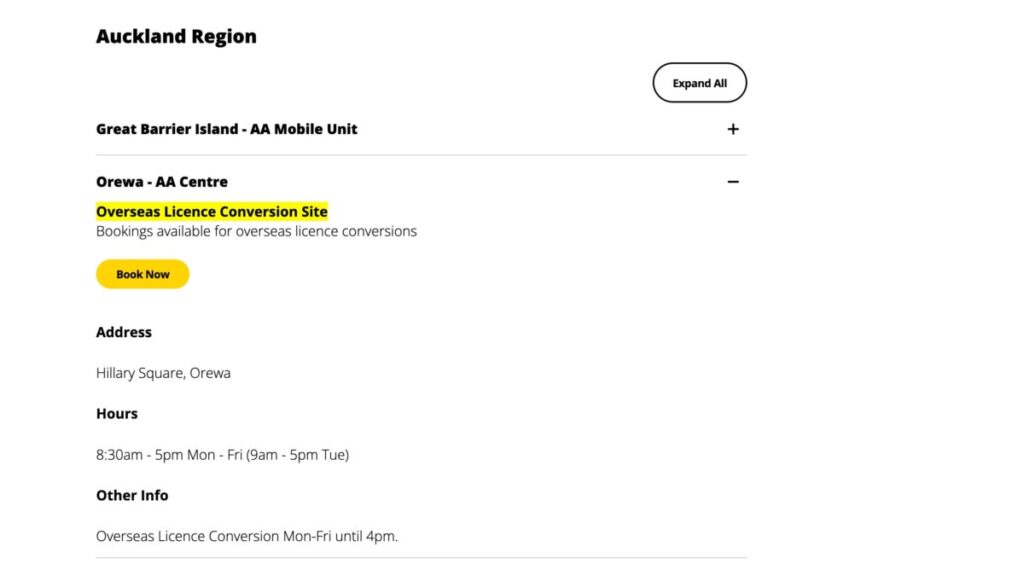Click the Address heading
Image resolution: width=1024 pixels, height=576 pixels.
[x=123, y=332]
